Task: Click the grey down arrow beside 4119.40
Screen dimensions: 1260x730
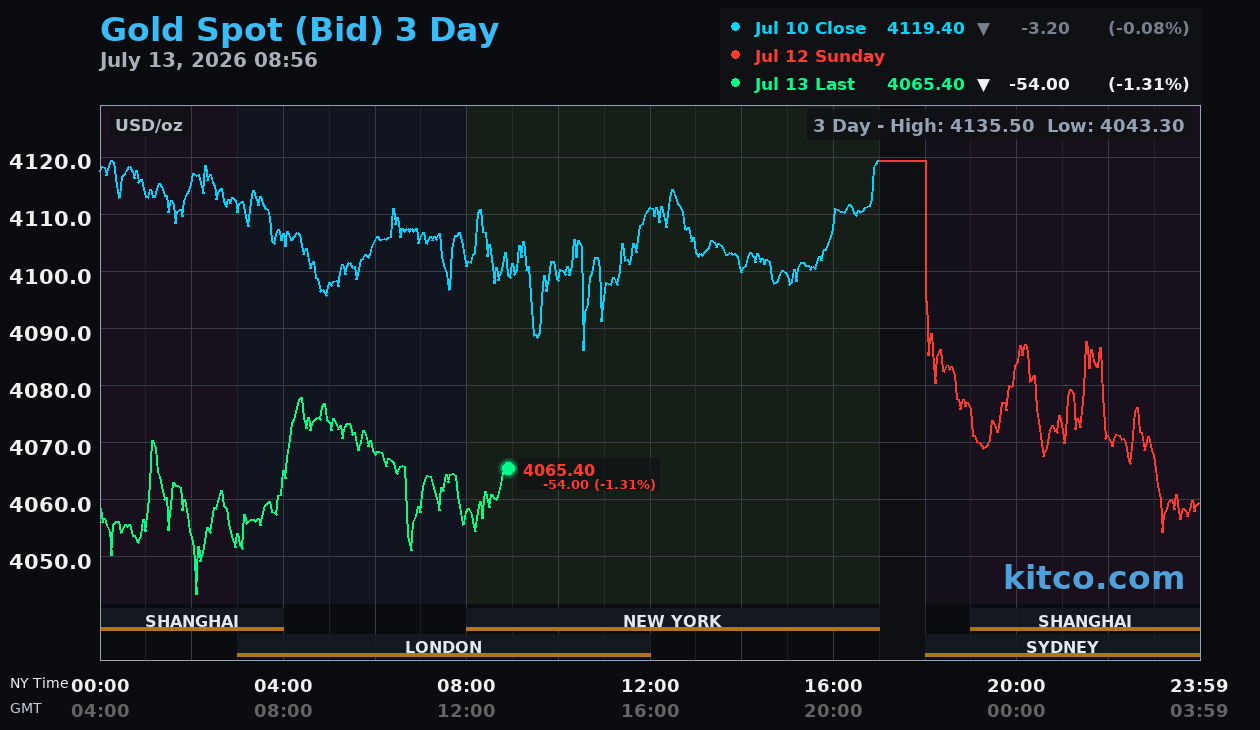Action: (983, 29)
